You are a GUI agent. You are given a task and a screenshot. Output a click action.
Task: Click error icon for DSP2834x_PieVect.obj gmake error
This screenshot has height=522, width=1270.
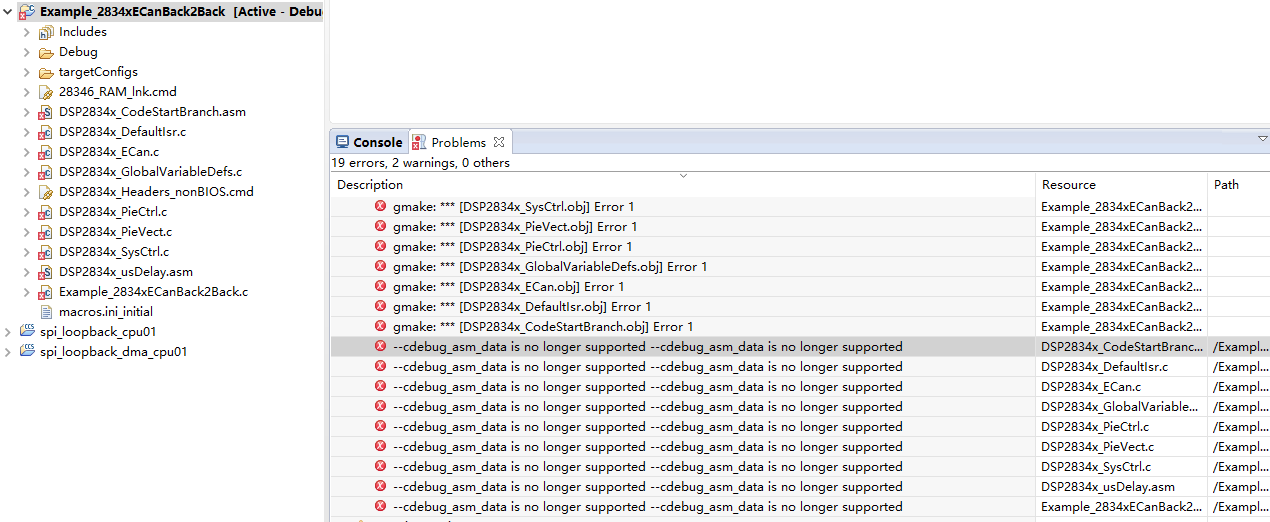[x=380, y=227]
